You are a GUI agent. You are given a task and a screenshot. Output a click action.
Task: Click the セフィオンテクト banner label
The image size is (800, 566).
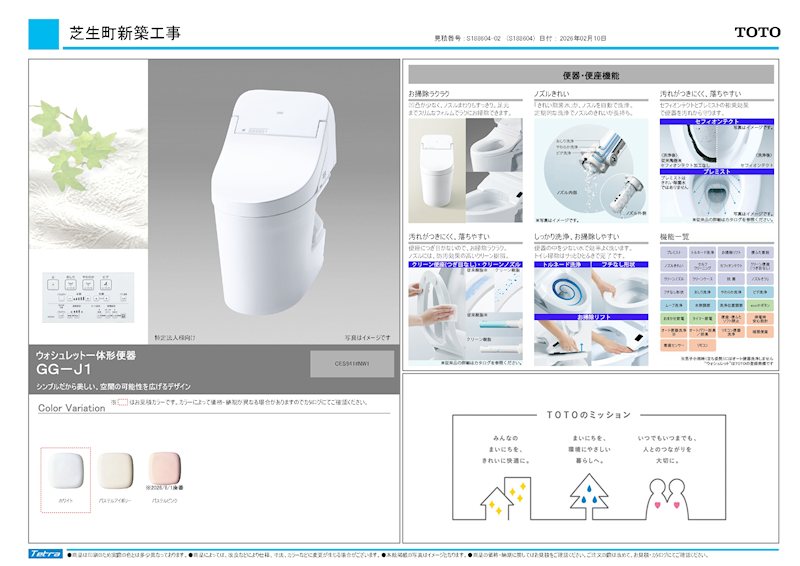(x=716, y=120)
